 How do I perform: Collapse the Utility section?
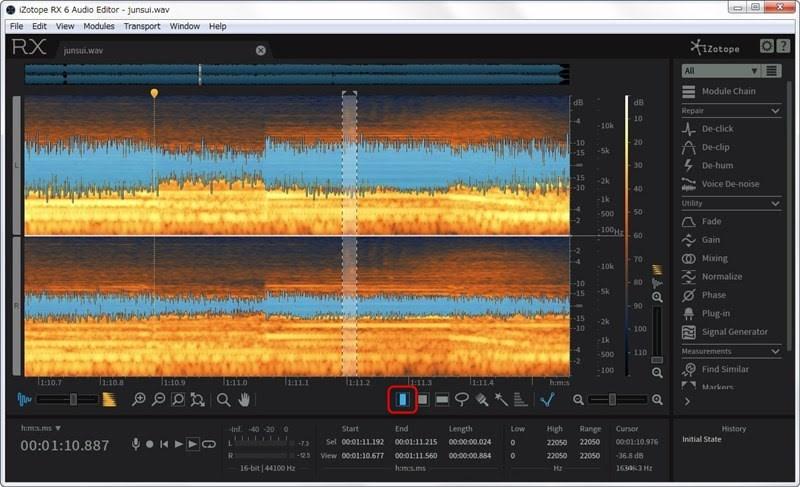pyautogui.click(x=775, y=203)
